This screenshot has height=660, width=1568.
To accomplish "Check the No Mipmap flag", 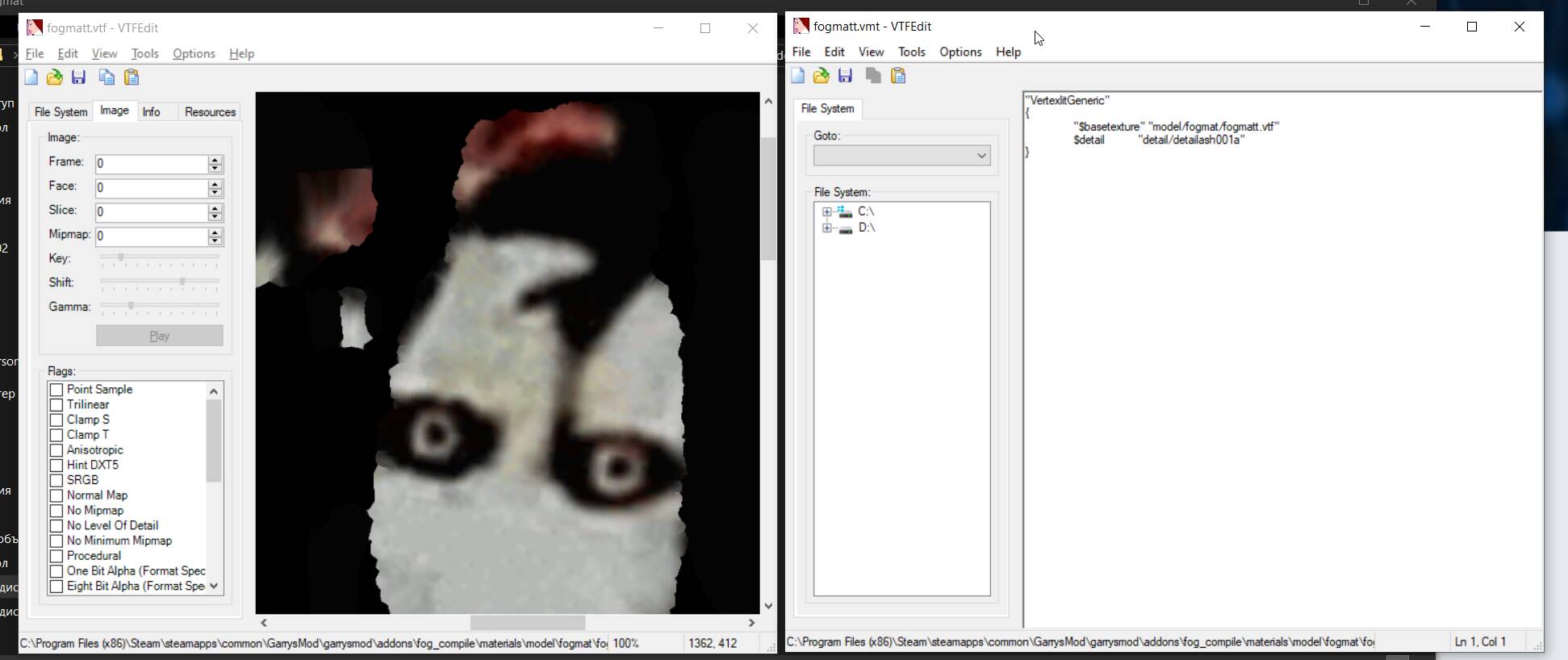I will click(x=56, y=511).
